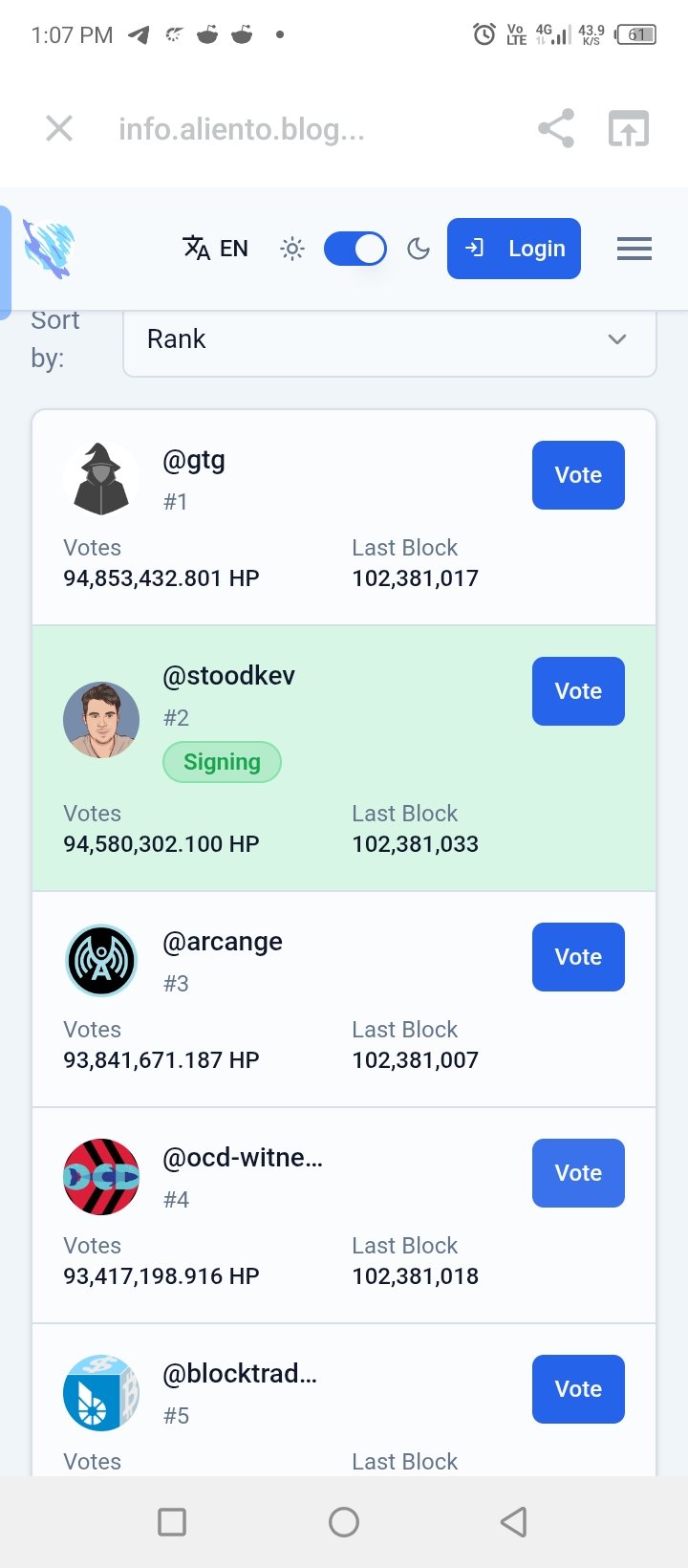Select the EN language menu label
This screenshot has width=688, height=1568.
(x=234, y=249)
